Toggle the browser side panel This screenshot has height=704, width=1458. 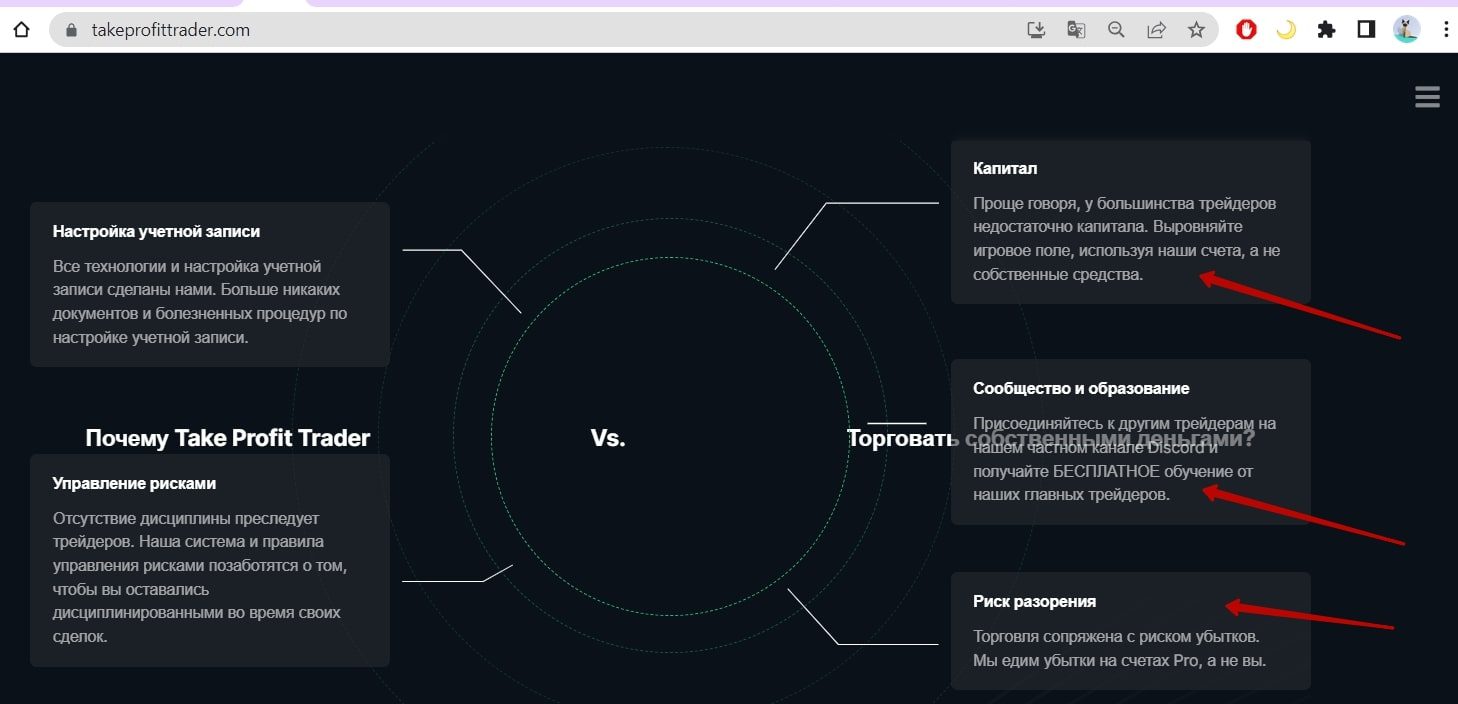point(1366,30)
